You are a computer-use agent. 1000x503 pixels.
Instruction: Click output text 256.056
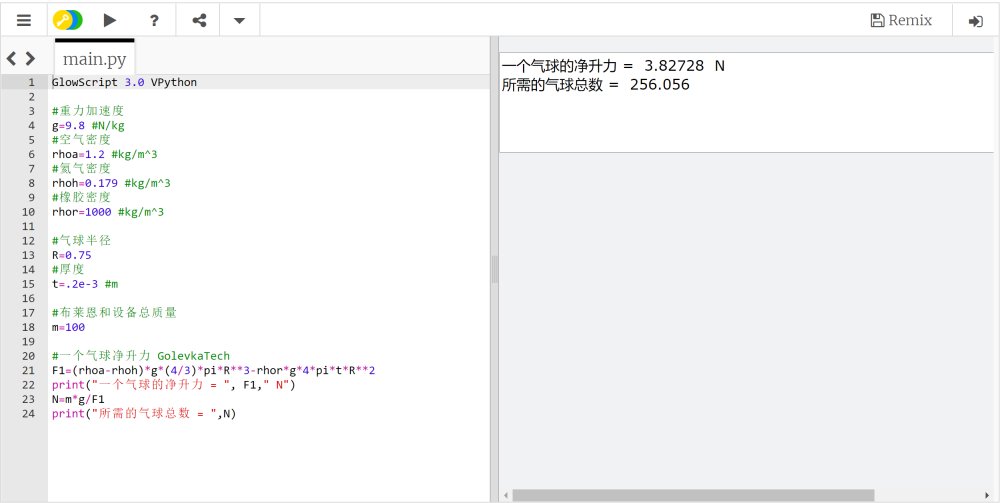[x=659, y=85]
